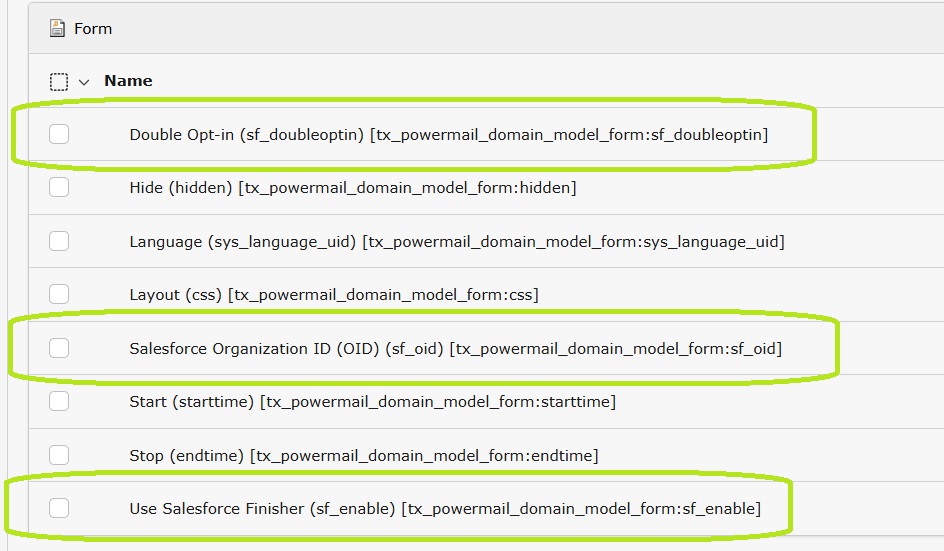Open the selection dropdown chevron beside Name
The width and height of the screenshot is (944, 551).
tap(84, 82)
